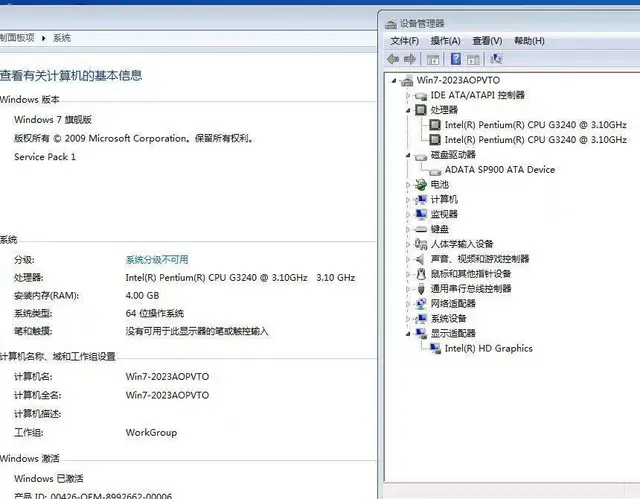This screenshot has width=640, height=499.
Task: Click the 系统设备 icon
Action: coord(421,319)
